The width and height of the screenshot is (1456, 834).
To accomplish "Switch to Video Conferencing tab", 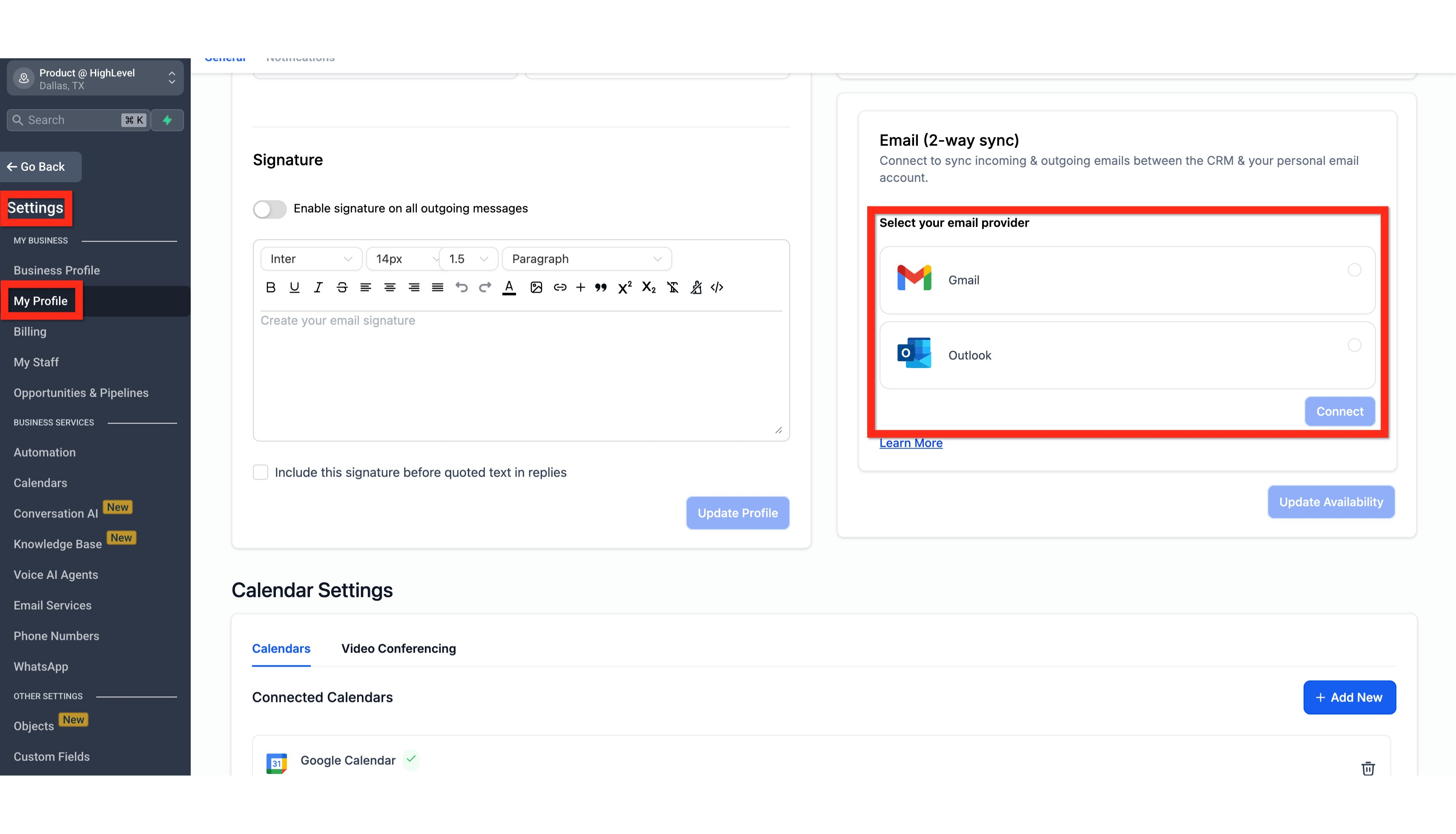I will pyautogui.click(x=398, y=648).
